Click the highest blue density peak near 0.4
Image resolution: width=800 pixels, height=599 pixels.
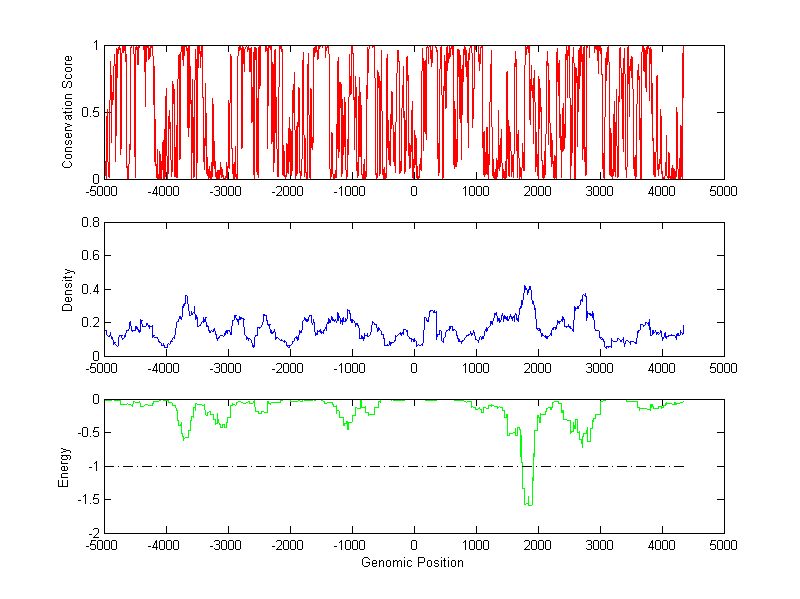(x=526, y=288)
